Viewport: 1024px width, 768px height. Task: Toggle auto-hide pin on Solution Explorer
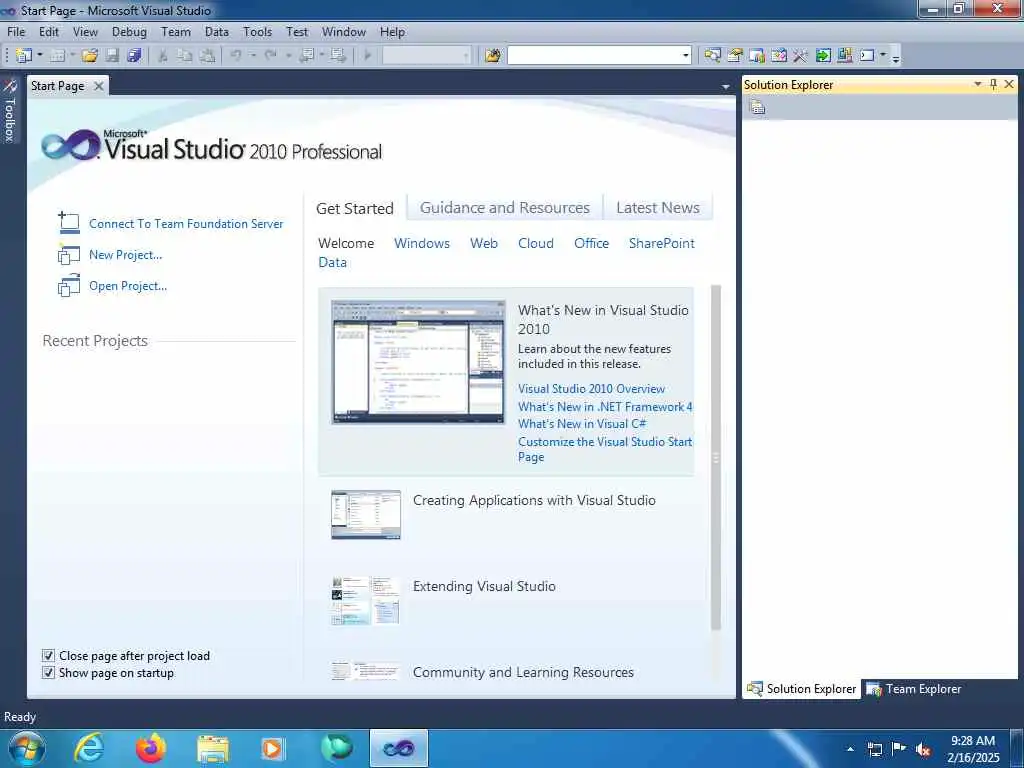993,84
